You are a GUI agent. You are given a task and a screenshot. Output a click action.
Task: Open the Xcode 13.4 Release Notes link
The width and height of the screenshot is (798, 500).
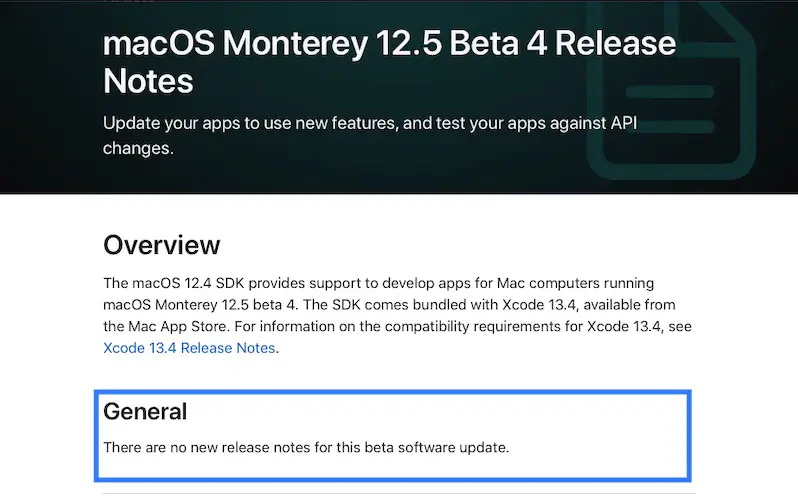tap(190, 348)
